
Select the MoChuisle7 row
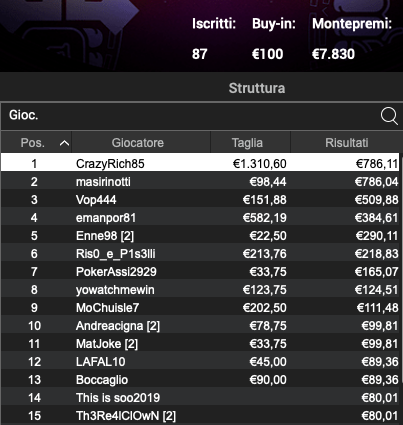[200, 307]
